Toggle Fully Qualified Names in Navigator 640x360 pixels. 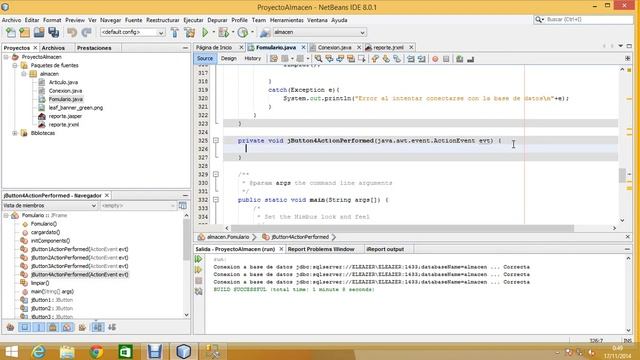(x=82, y=327)
